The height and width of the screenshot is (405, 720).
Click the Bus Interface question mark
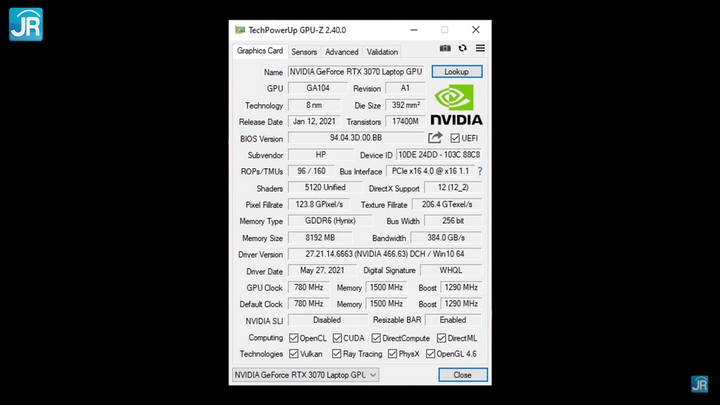click(480, 171)
